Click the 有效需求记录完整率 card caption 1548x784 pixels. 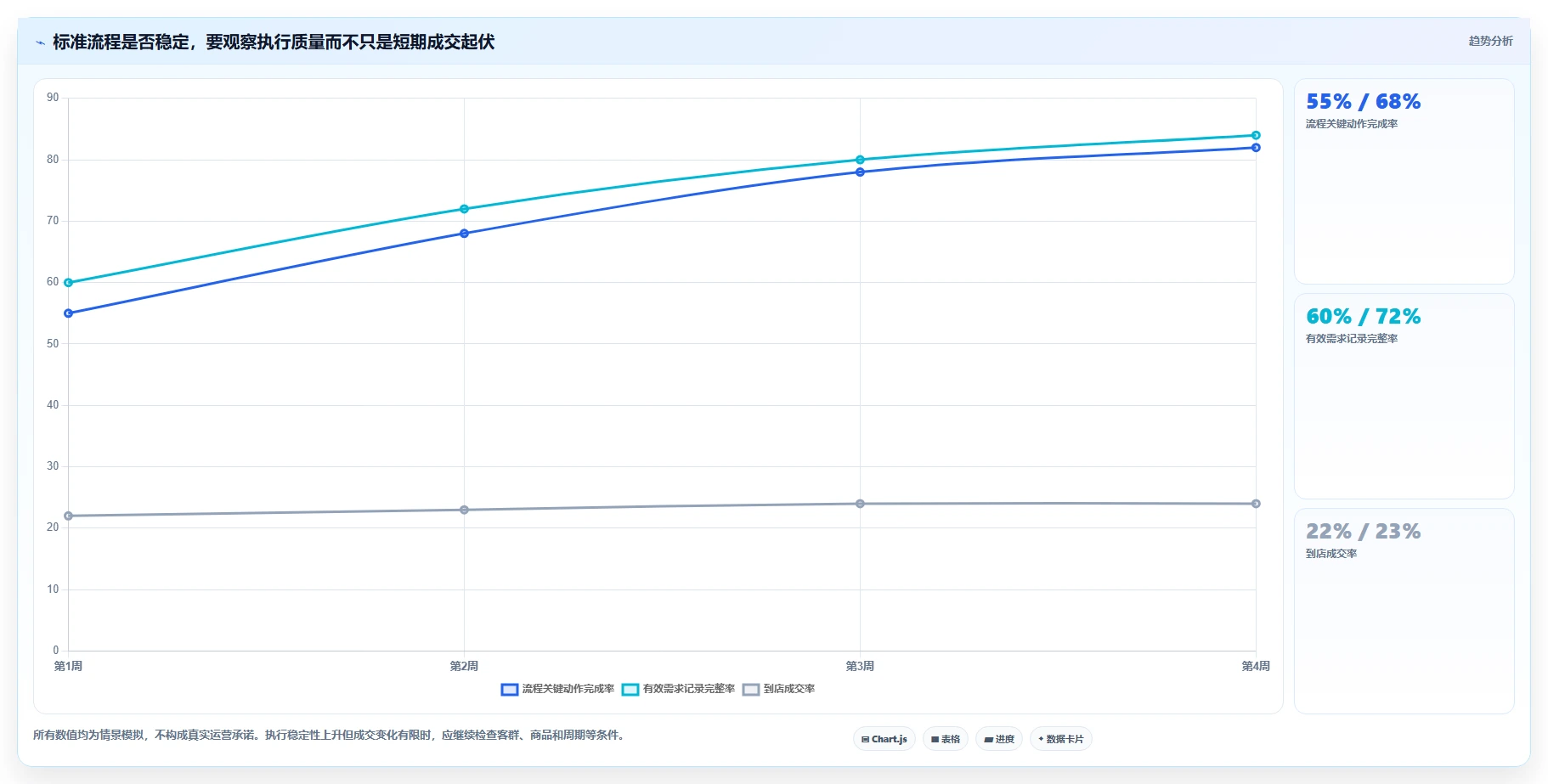point(1352,339)
